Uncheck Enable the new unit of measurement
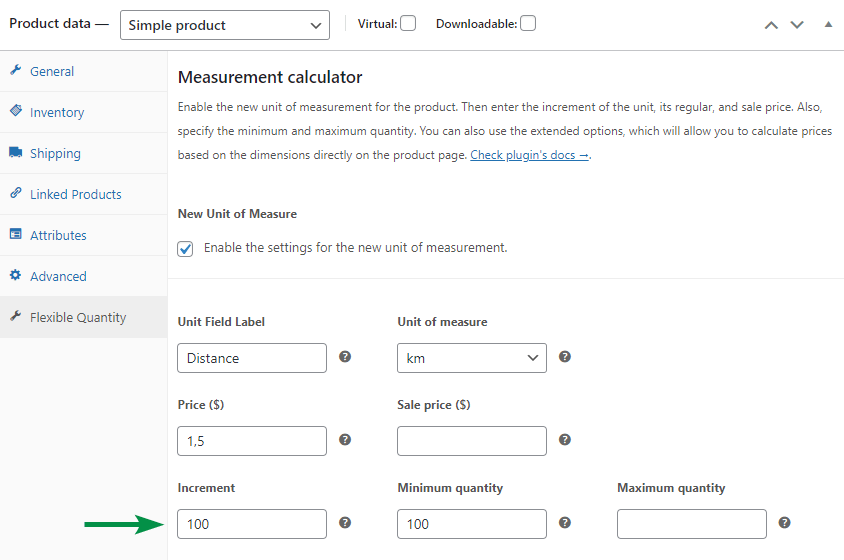 [185, 249]
